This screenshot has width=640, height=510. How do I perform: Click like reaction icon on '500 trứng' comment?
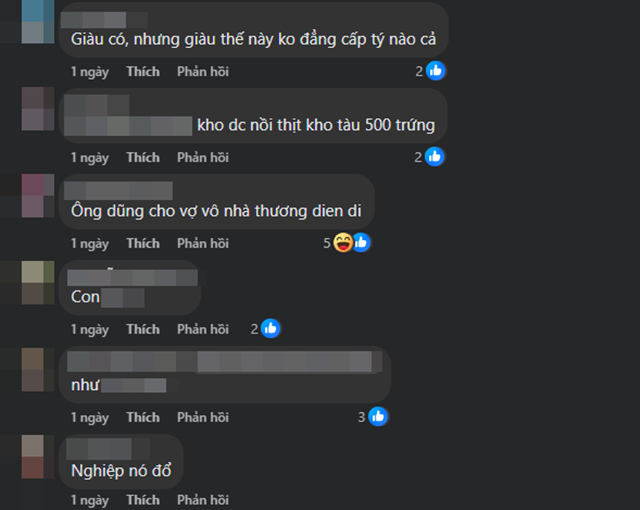click(434, 157)
